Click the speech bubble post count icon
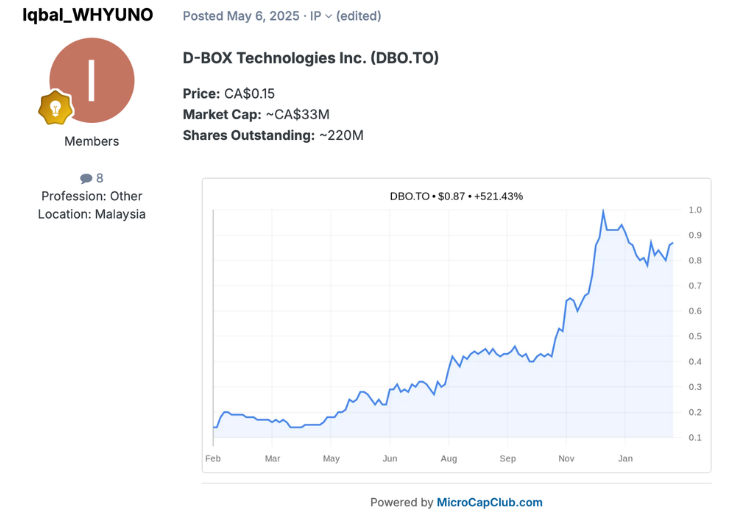The width and height of the screenshot is (729, 515). (86, 179)
